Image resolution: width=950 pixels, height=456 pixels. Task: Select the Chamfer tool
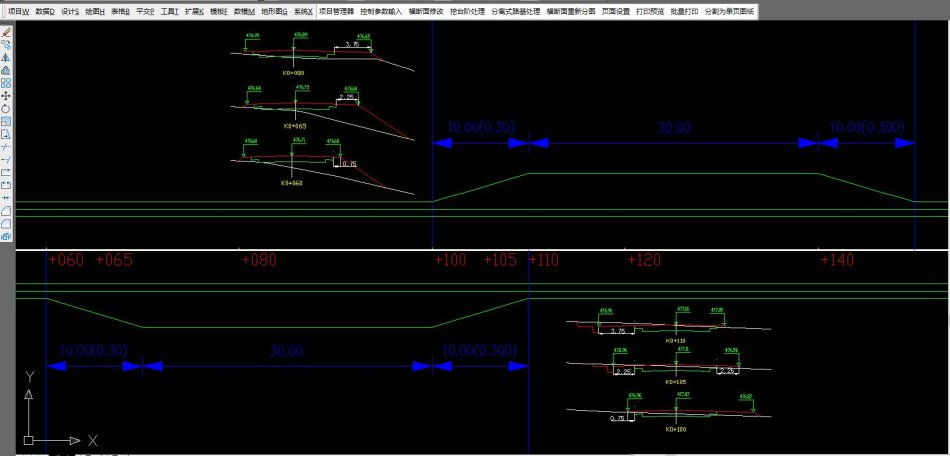coord(6,211)
